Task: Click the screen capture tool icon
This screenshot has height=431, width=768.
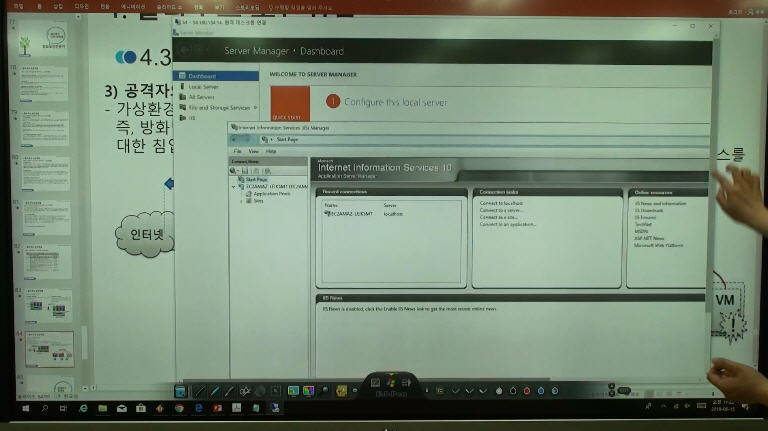Action: pyautogui.click(x=293, y=391)
